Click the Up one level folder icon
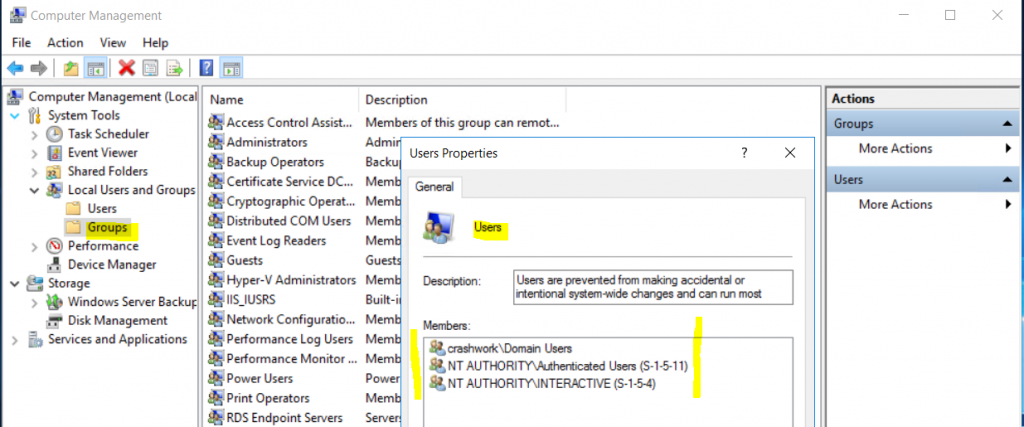This screenshot has width=1024, height=427. (x=71, y=68)
